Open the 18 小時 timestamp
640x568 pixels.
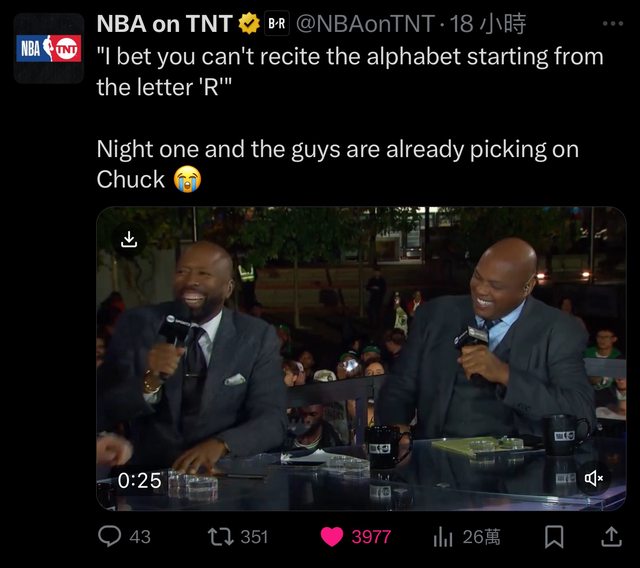click(488, 24)
